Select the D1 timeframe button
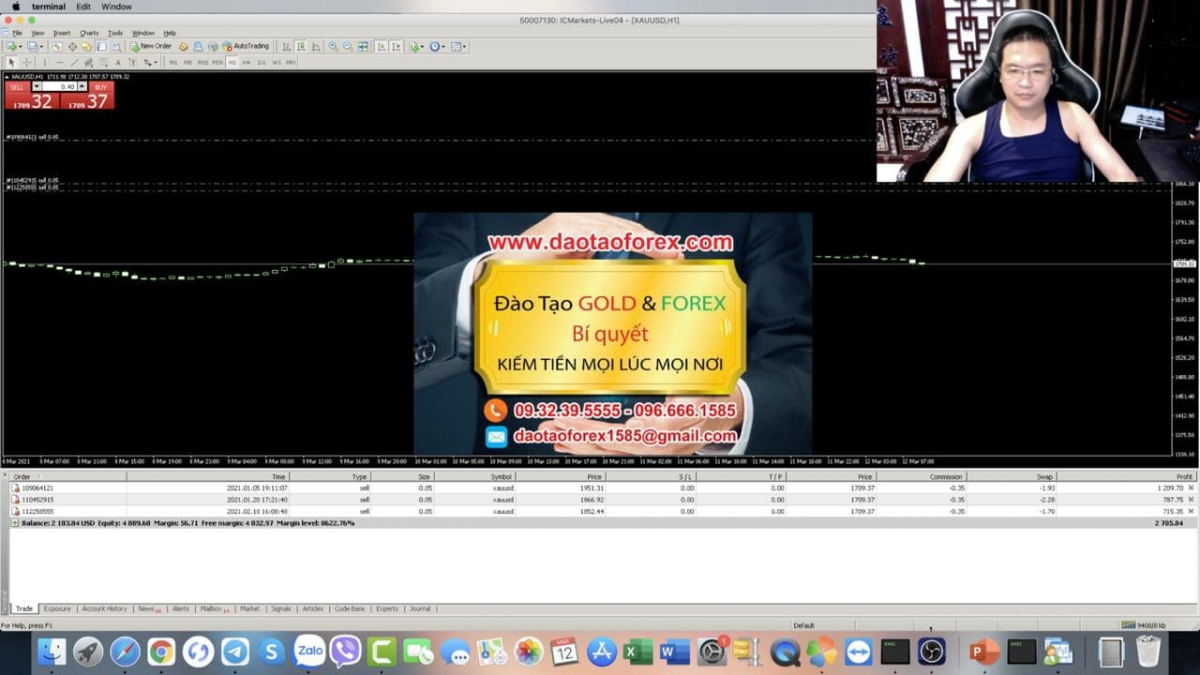 point(261,63)
